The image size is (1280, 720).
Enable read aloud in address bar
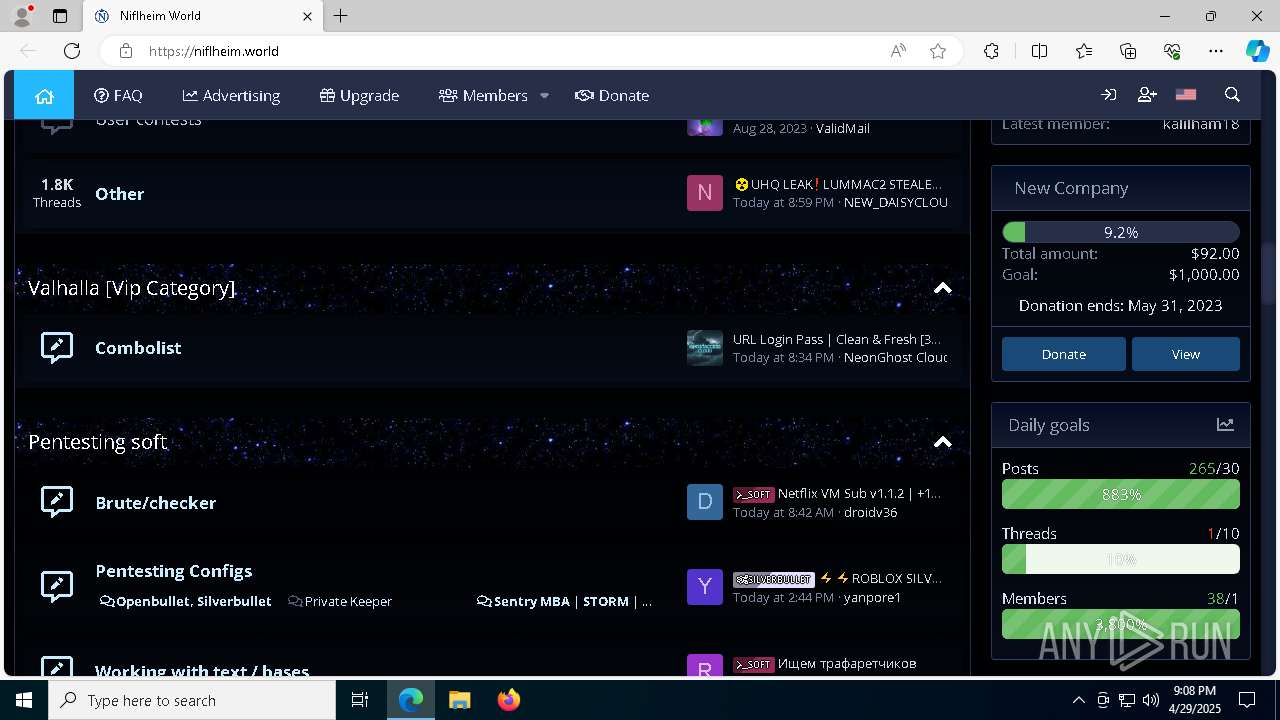pos(898,51)
